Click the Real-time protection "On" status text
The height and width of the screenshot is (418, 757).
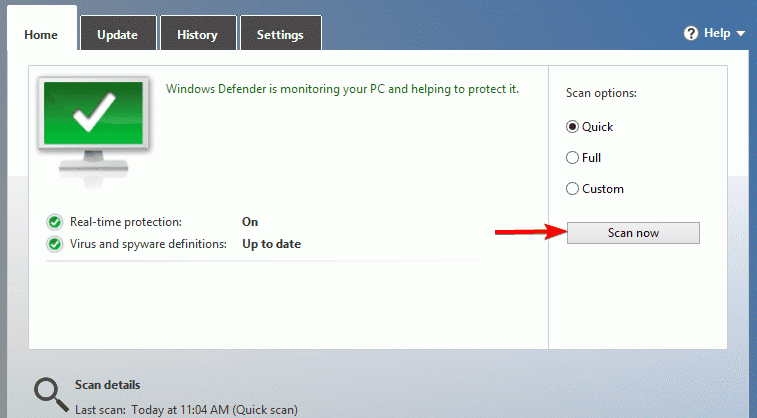pyautogui.click(x=250, y=222)
